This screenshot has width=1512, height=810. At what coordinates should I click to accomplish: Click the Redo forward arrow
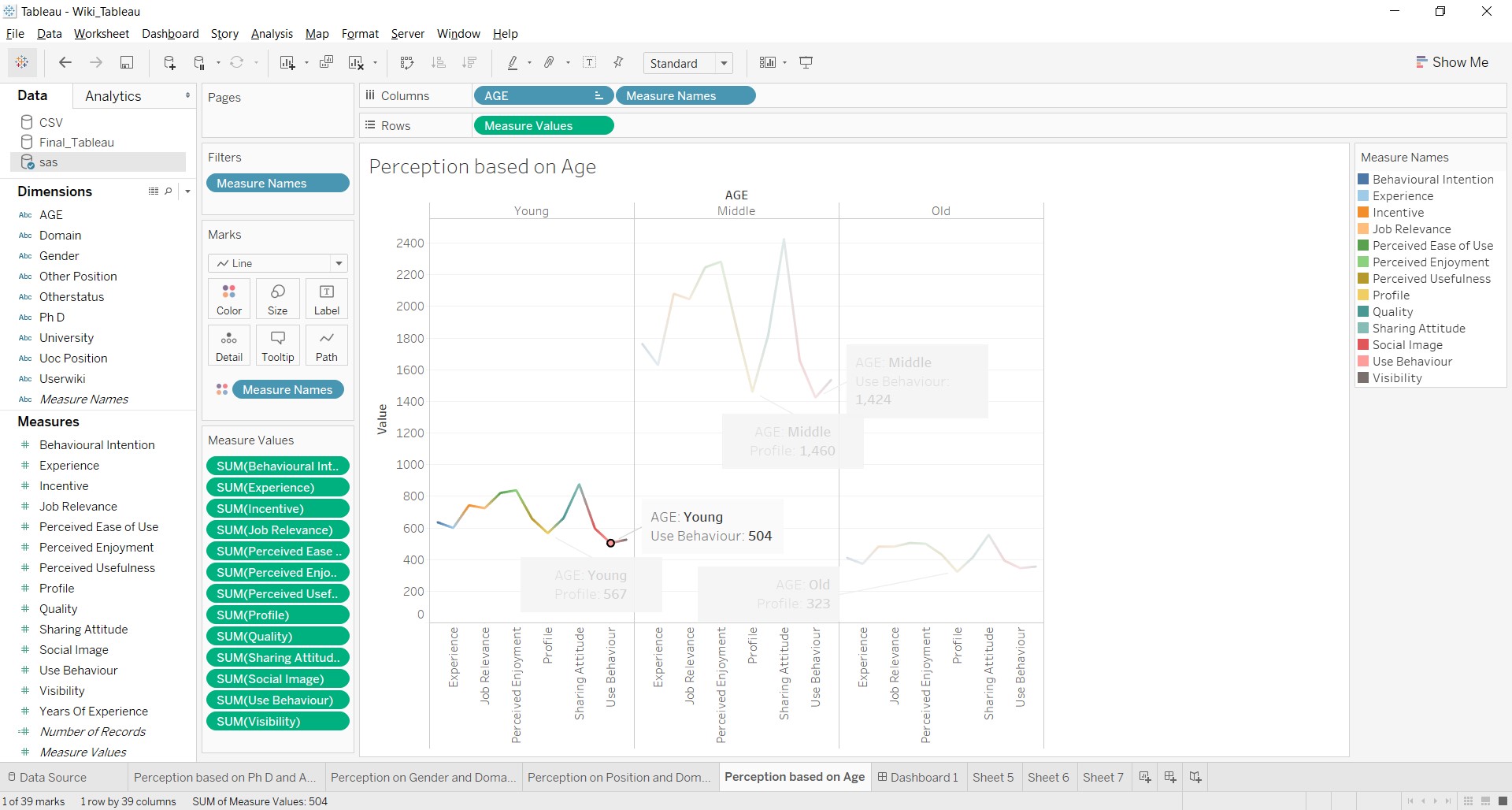click(x=96, y=62)
